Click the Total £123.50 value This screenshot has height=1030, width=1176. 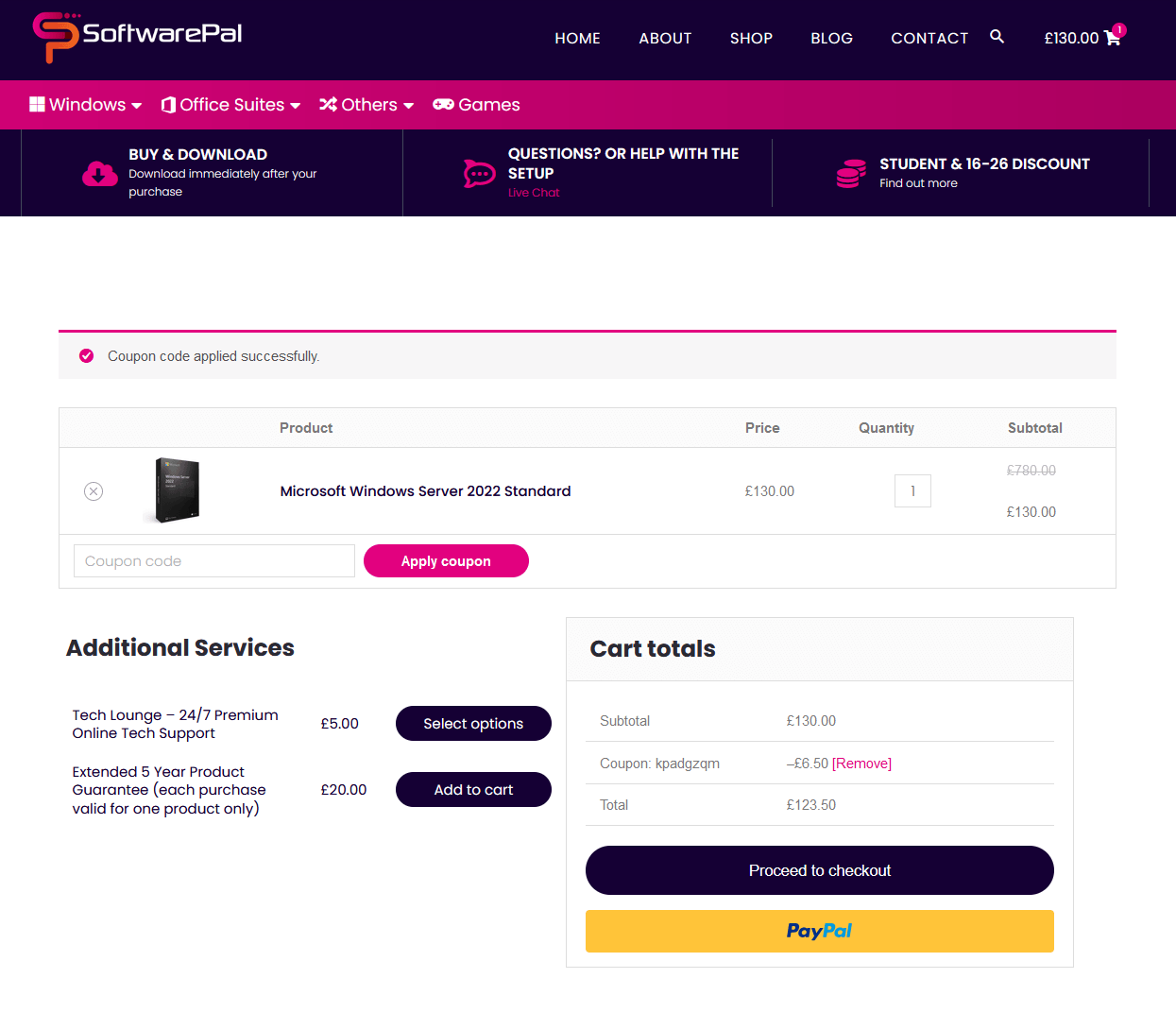point(811,805)
